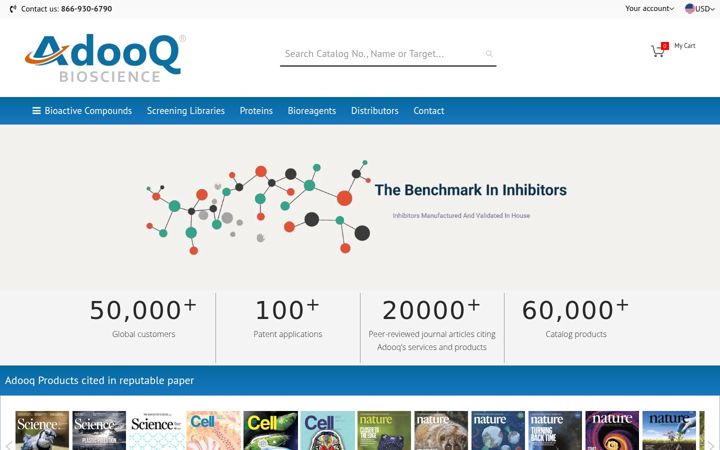The image size is (720, 450).
Task: Open the green nature cover
Action: 384,430
